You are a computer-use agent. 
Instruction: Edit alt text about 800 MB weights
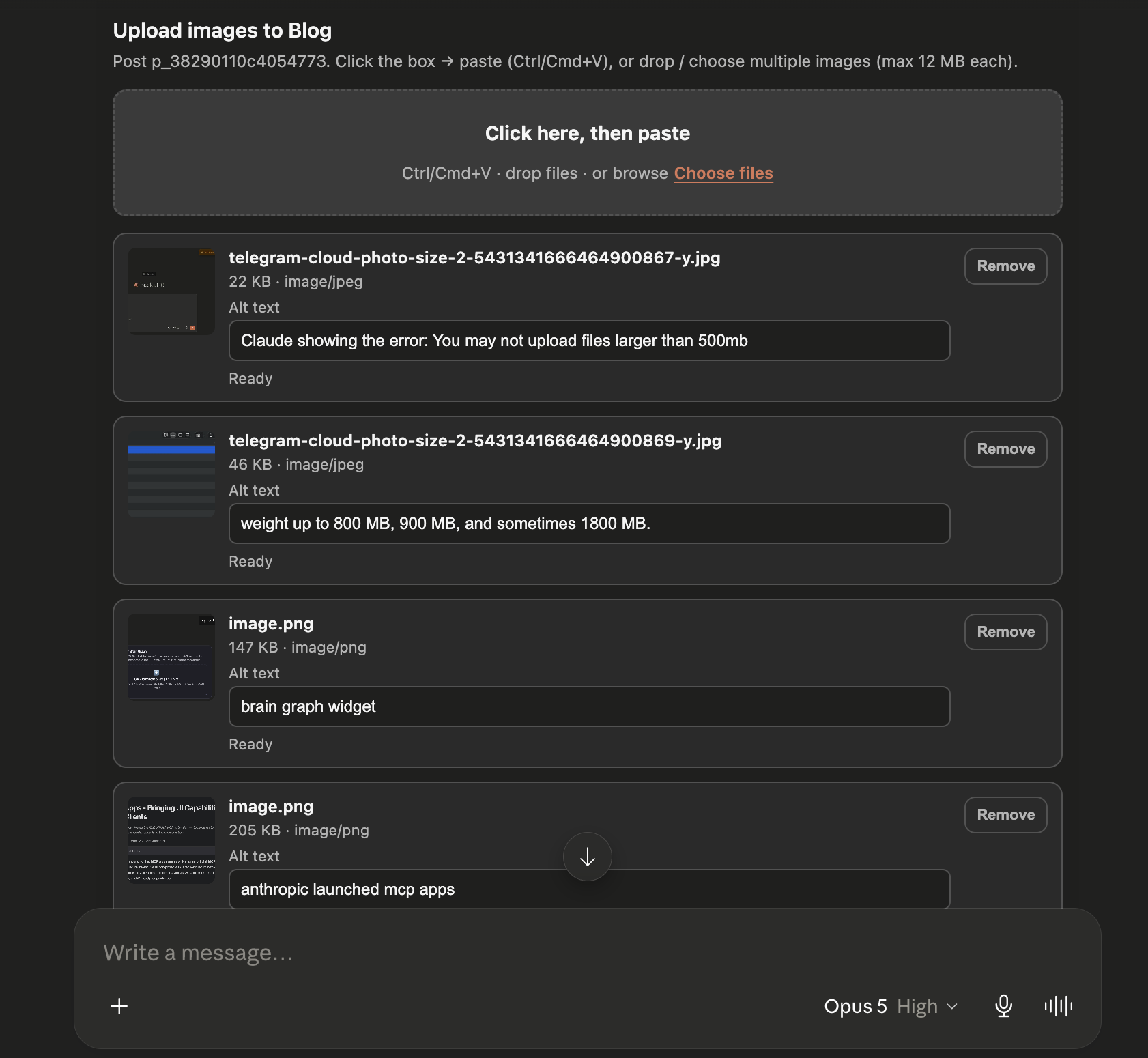coord(590,524)
